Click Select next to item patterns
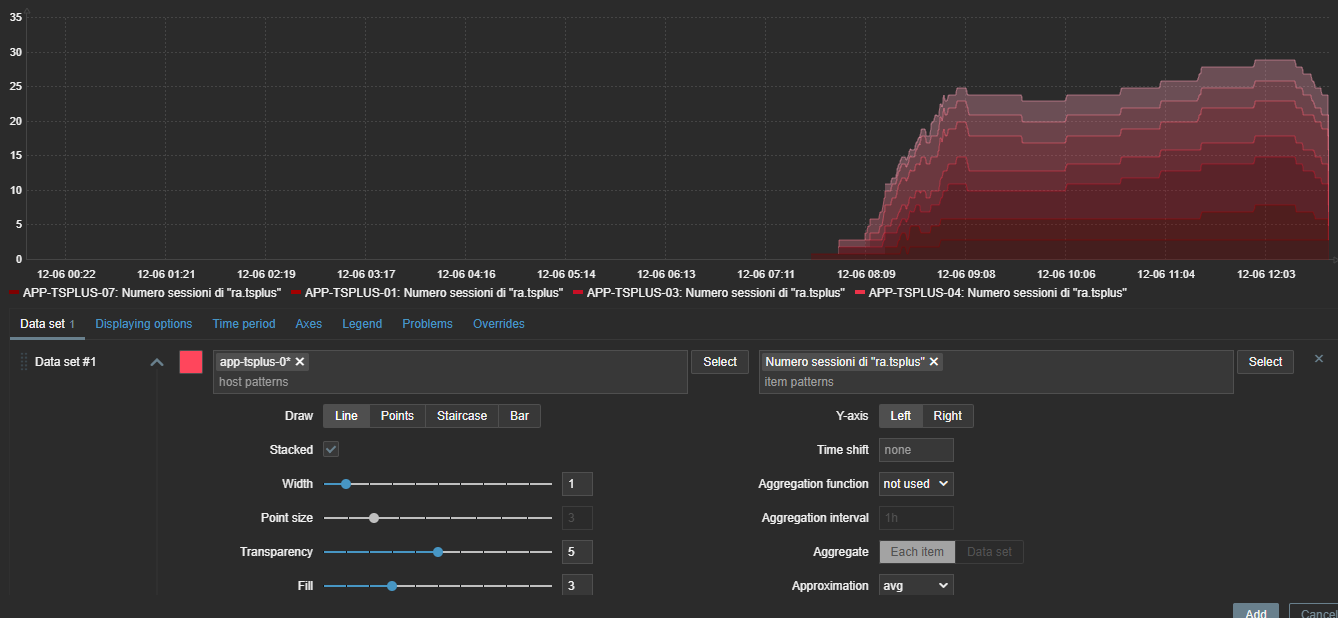 pos(1265,362)
